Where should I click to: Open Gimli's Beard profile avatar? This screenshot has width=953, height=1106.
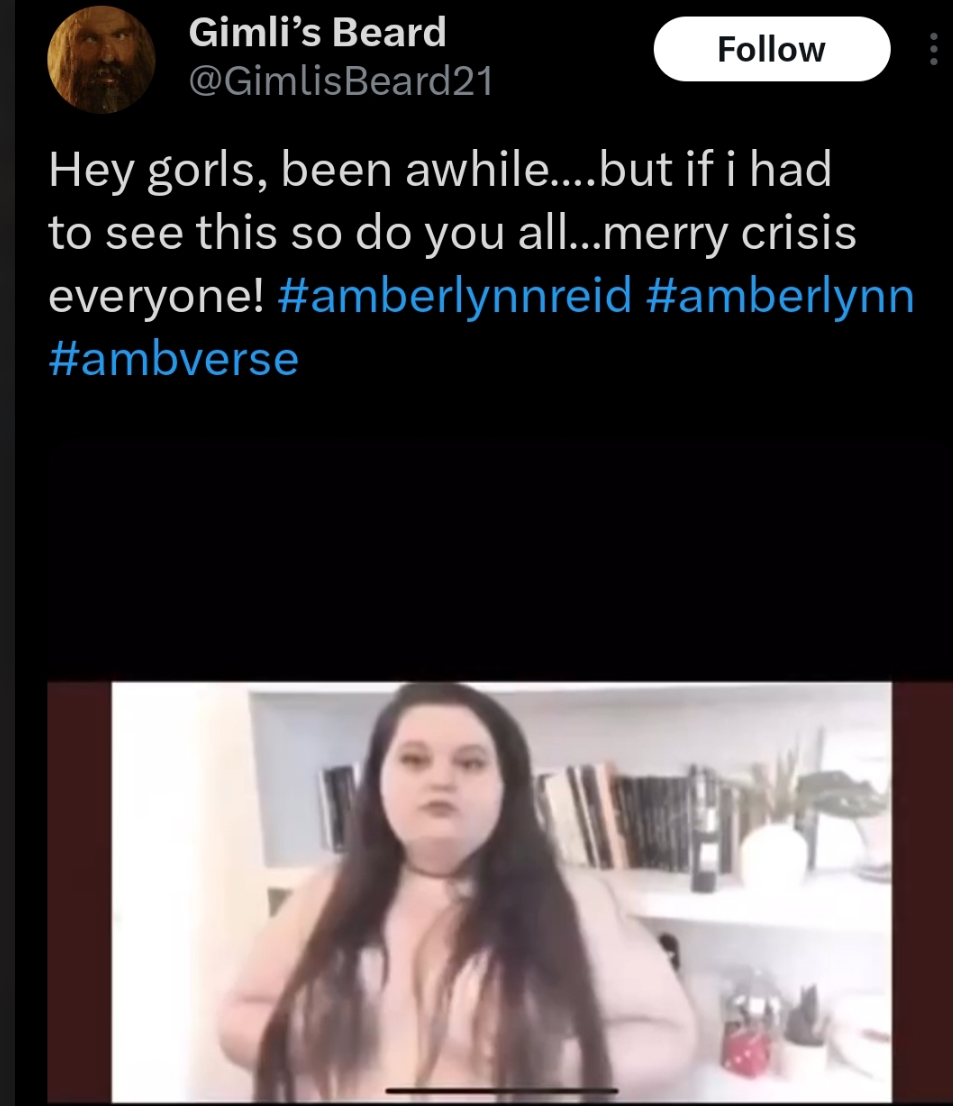coord(101,59)
